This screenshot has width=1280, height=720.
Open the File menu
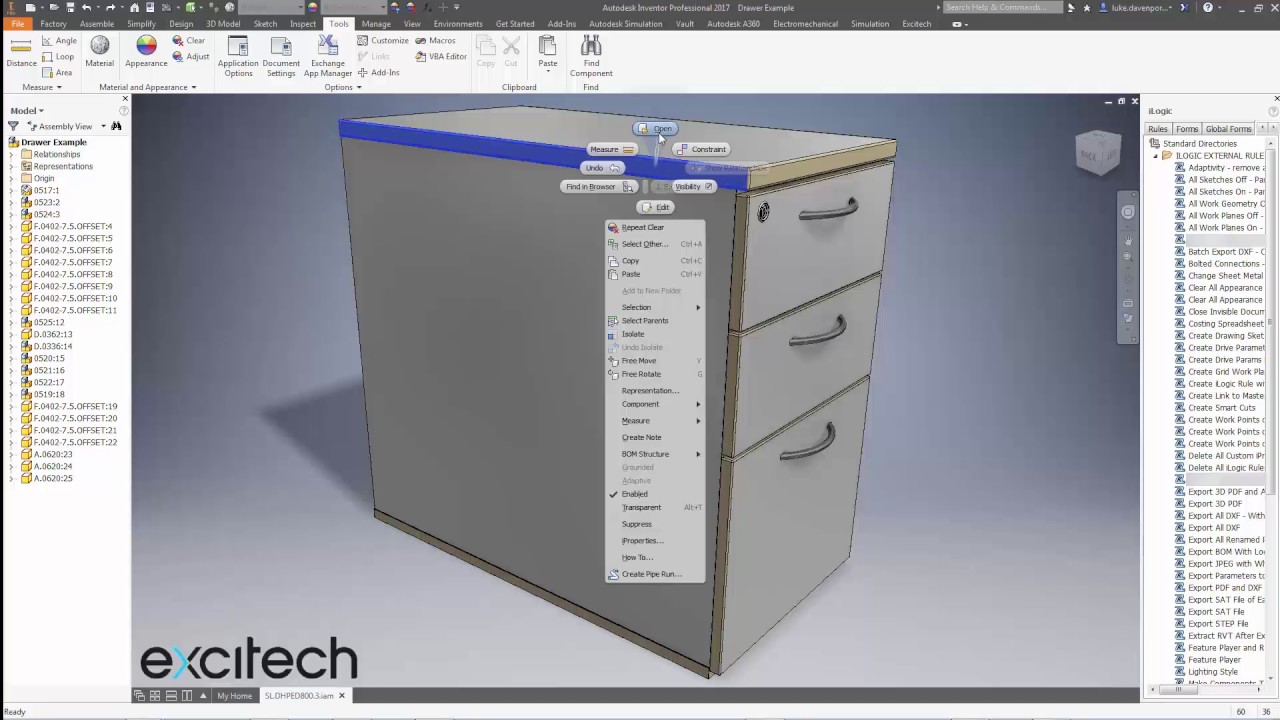coord(17,24)
